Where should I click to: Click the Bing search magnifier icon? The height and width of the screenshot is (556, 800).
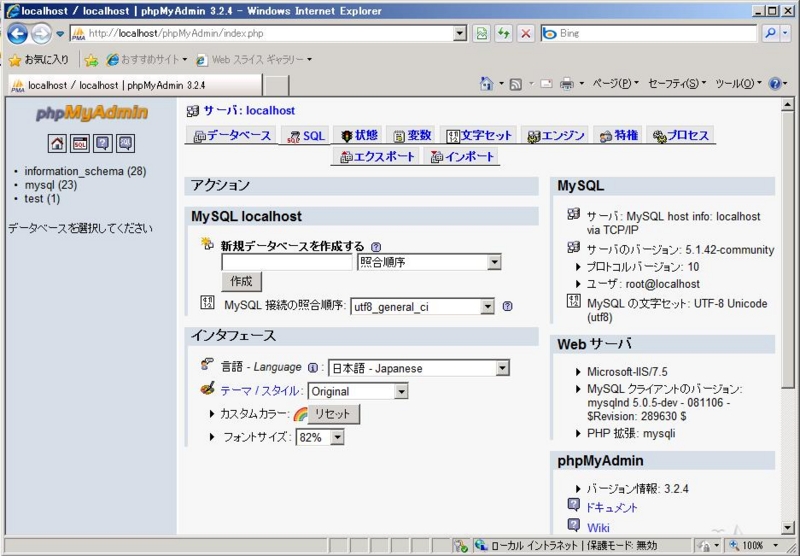pos(770,34)
